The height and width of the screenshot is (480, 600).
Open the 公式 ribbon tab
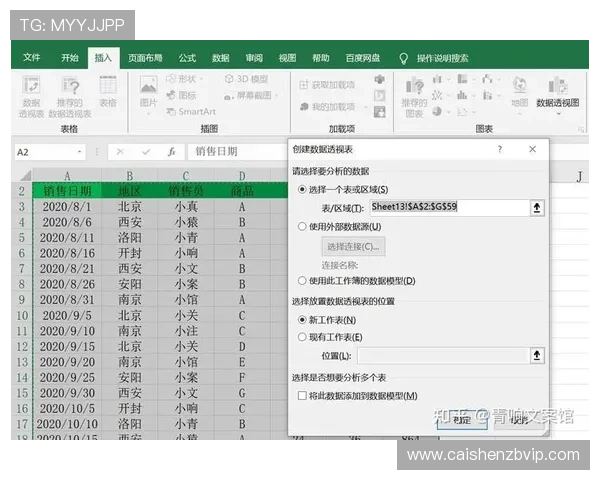click(x=187, y=58)
